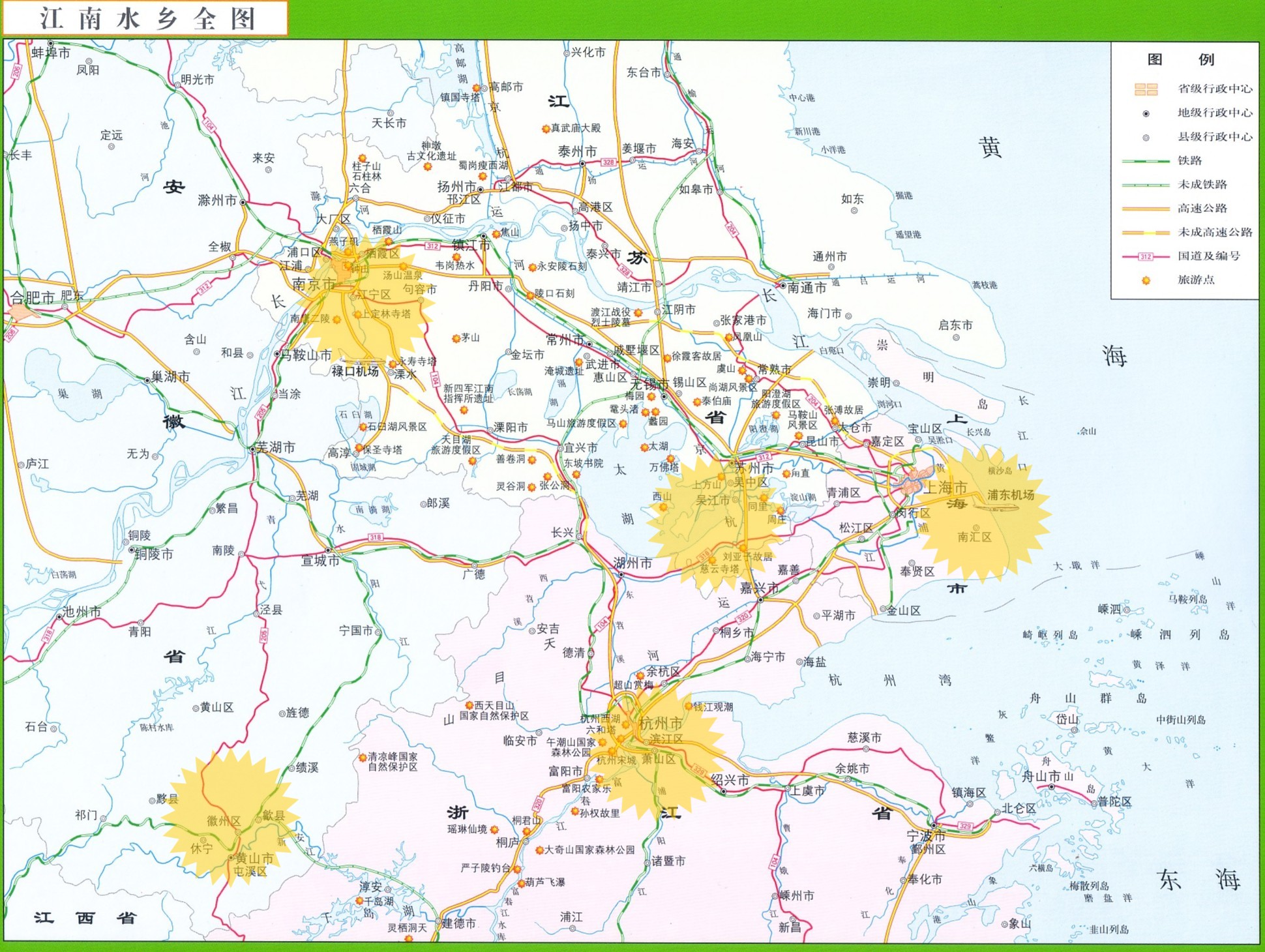Click the 宁波市 city label

pos(926,836)
